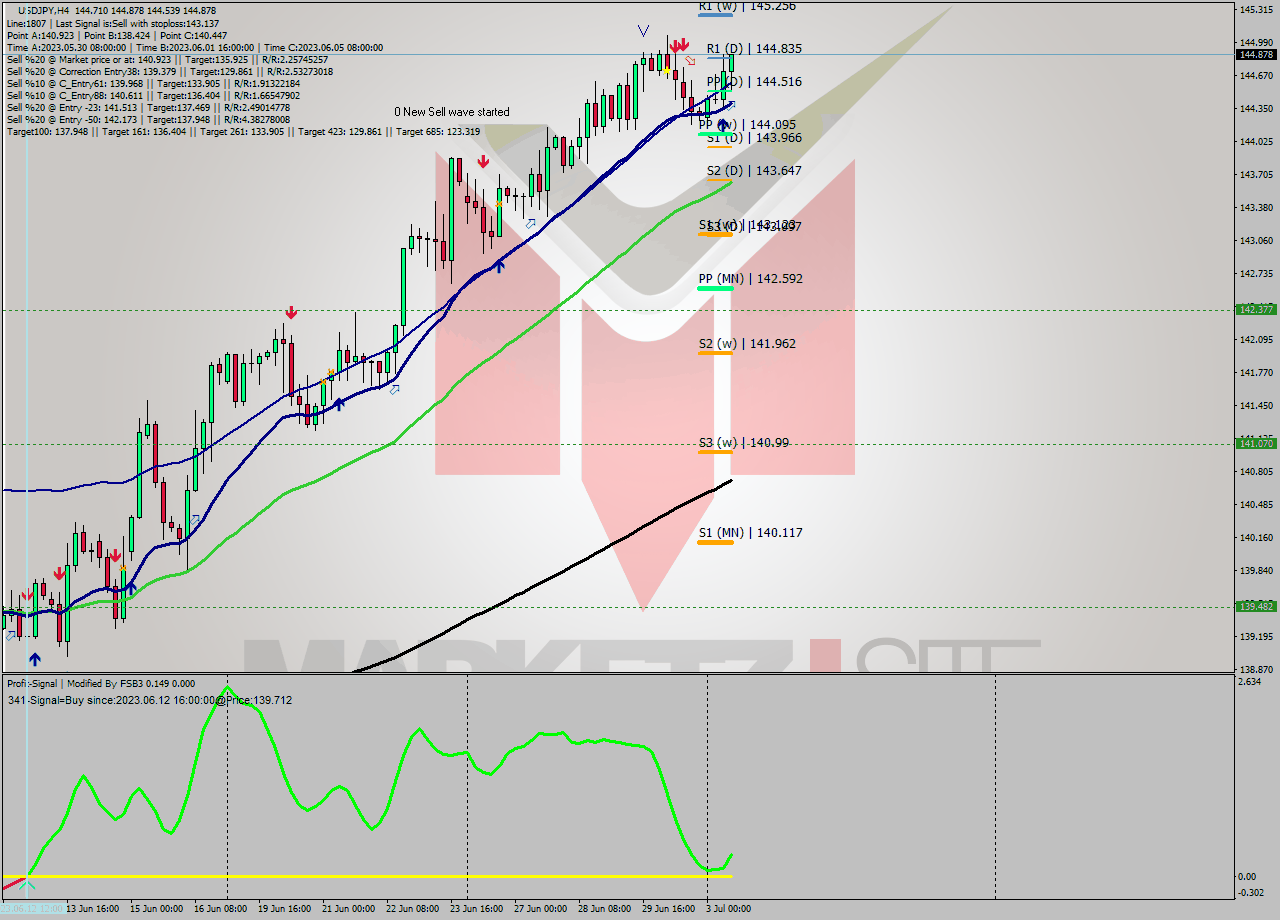Click the '341-Signal=Buy since:2023.06.12' indicator text

(149, 700)
